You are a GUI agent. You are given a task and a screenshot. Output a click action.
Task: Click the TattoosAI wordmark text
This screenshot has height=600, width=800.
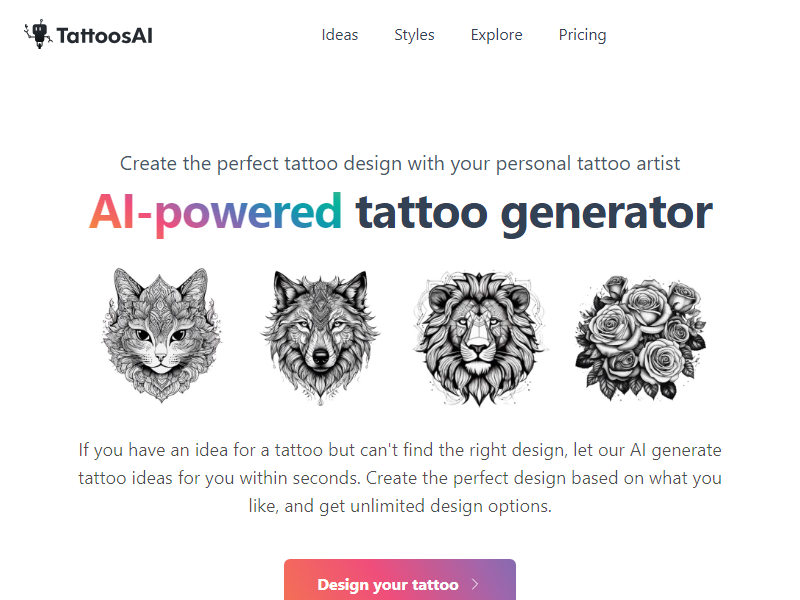(x=105, y=36)
